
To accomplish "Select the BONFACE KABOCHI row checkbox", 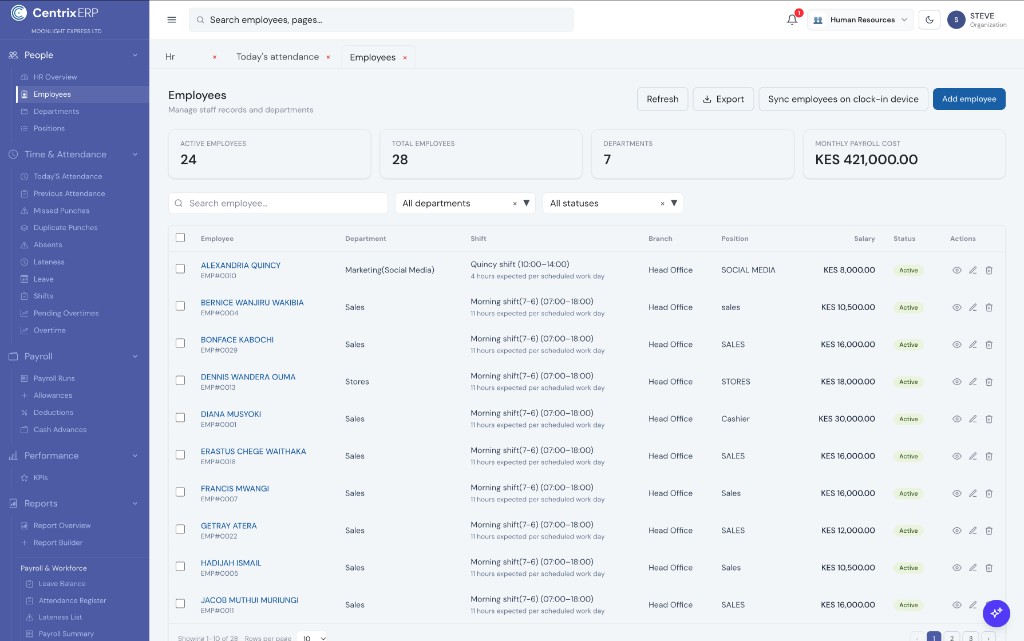I will click(180, 343).
